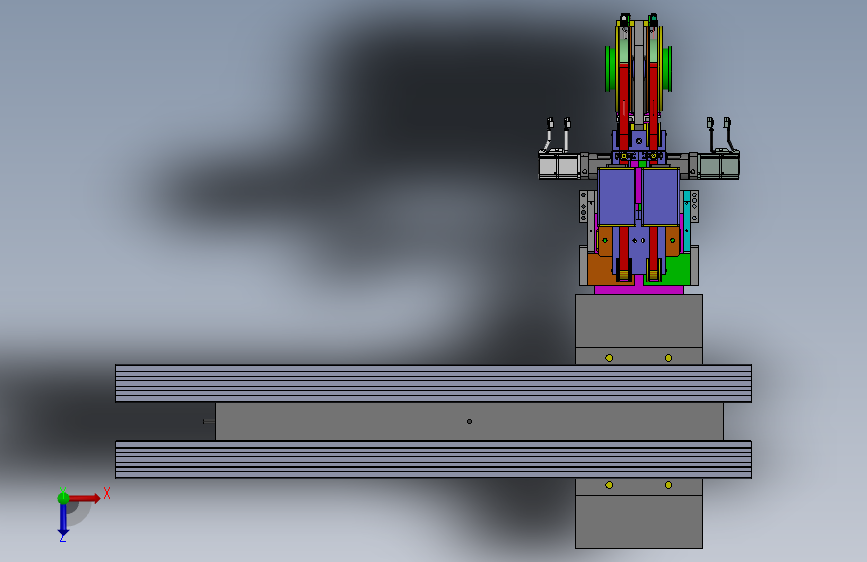Select the right green pulley wheel at the top
The width and height of the screenshot is (867, 562).
(667, 69)
